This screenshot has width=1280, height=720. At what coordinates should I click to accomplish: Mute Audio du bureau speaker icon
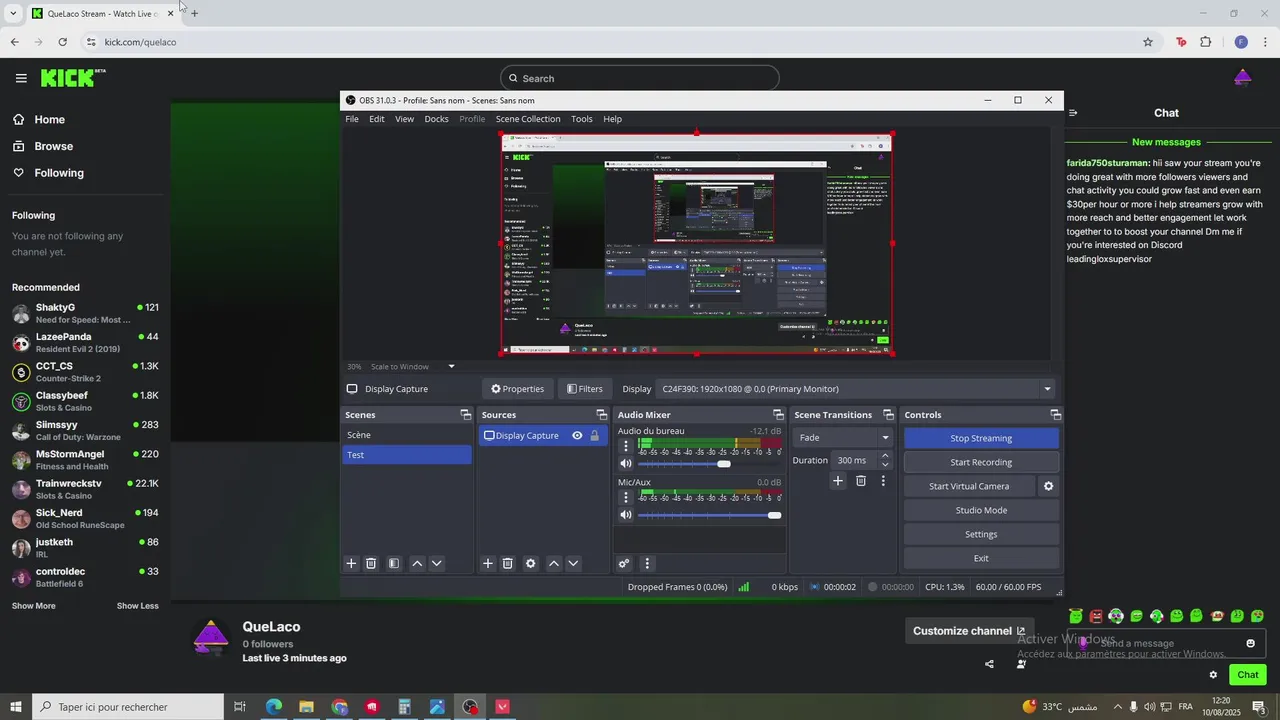[x=626, y=463]
